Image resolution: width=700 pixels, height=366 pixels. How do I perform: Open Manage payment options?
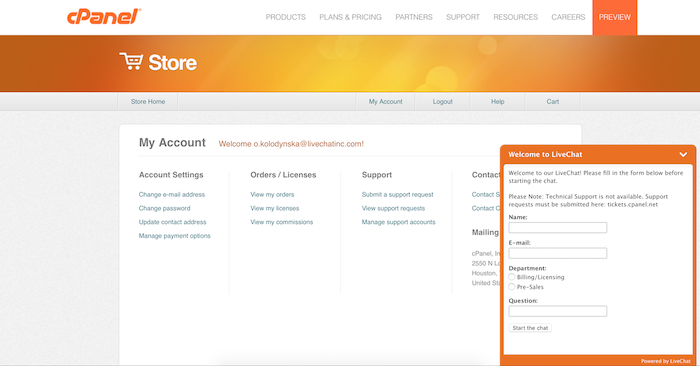click(175, 236)
